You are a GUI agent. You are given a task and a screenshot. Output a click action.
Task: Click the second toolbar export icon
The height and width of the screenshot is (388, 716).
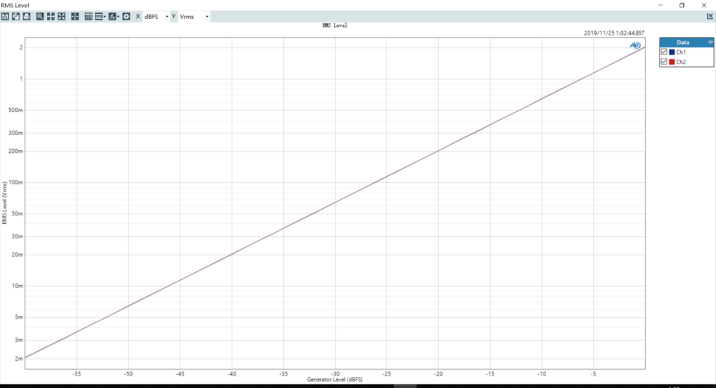coord(16,16)
